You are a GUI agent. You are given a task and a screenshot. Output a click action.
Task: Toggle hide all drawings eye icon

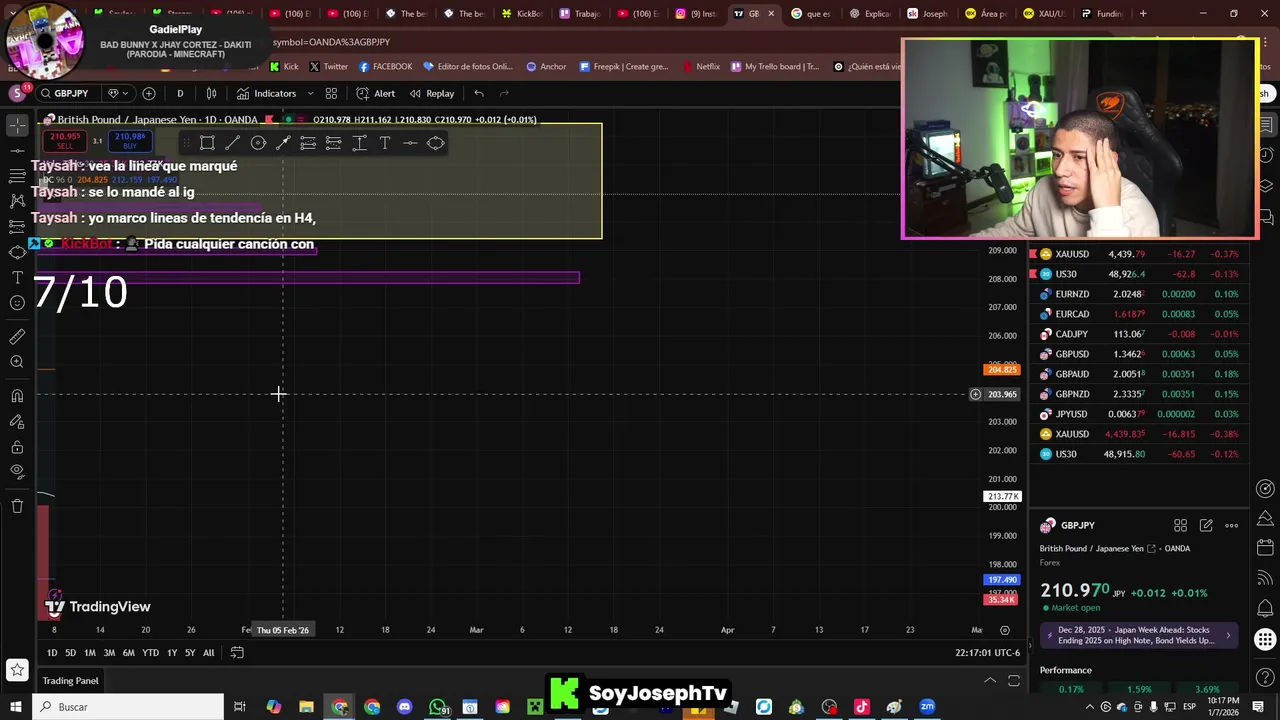tap(17, 472)
